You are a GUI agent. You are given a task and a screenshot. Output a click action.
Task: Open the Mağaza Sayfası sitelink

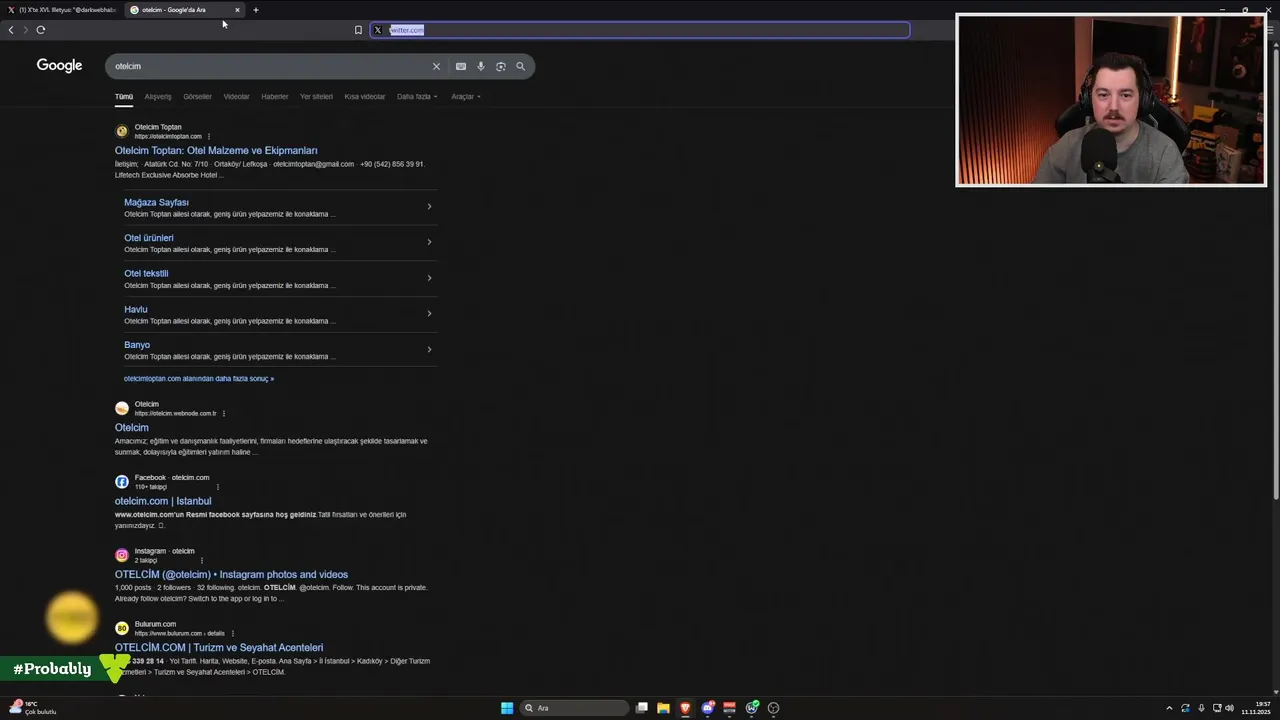(156, 202)
